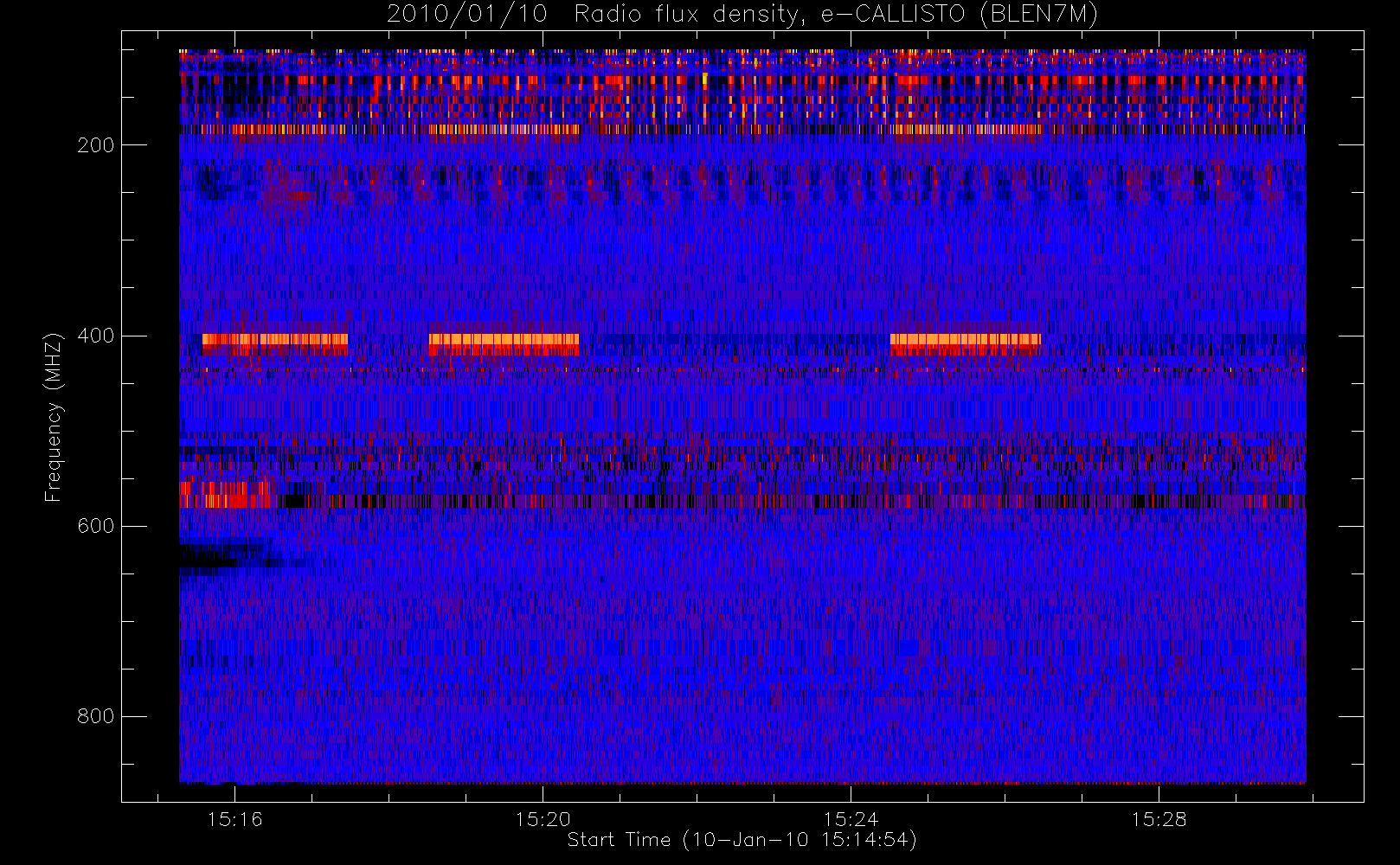Click the second bright 400 MHz burst near 15:19
The height and width of the screenshot is (865, 1400).
click(504, 344)
